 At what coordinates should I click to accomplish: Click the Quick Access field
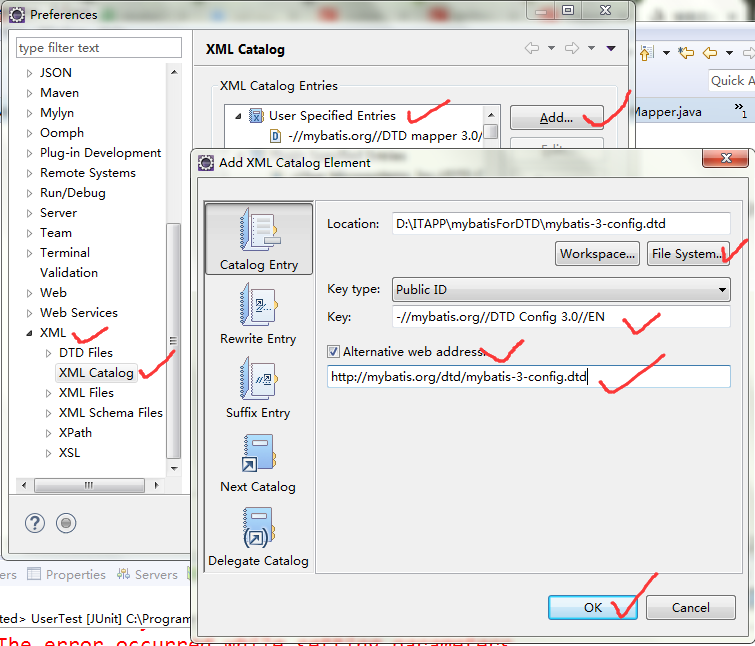click(x=732, y=80)
